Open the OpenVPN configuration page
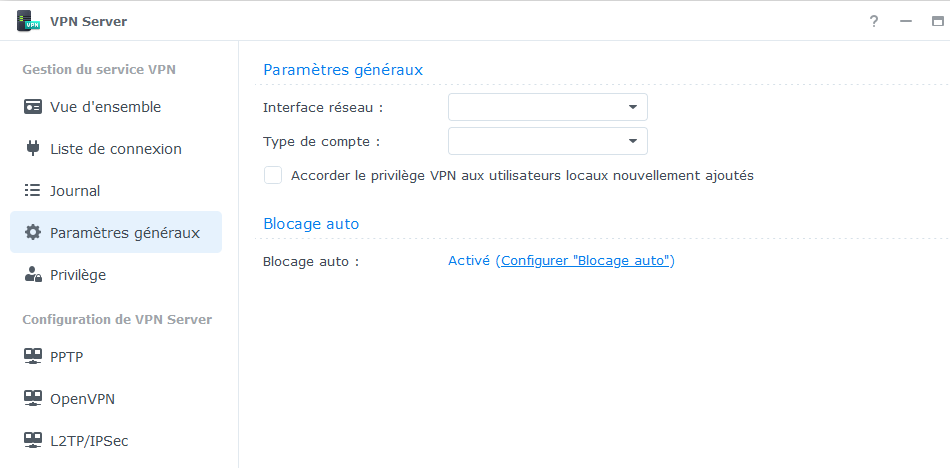This screenshot has width=950, height=468. click(x=82, y=399)
